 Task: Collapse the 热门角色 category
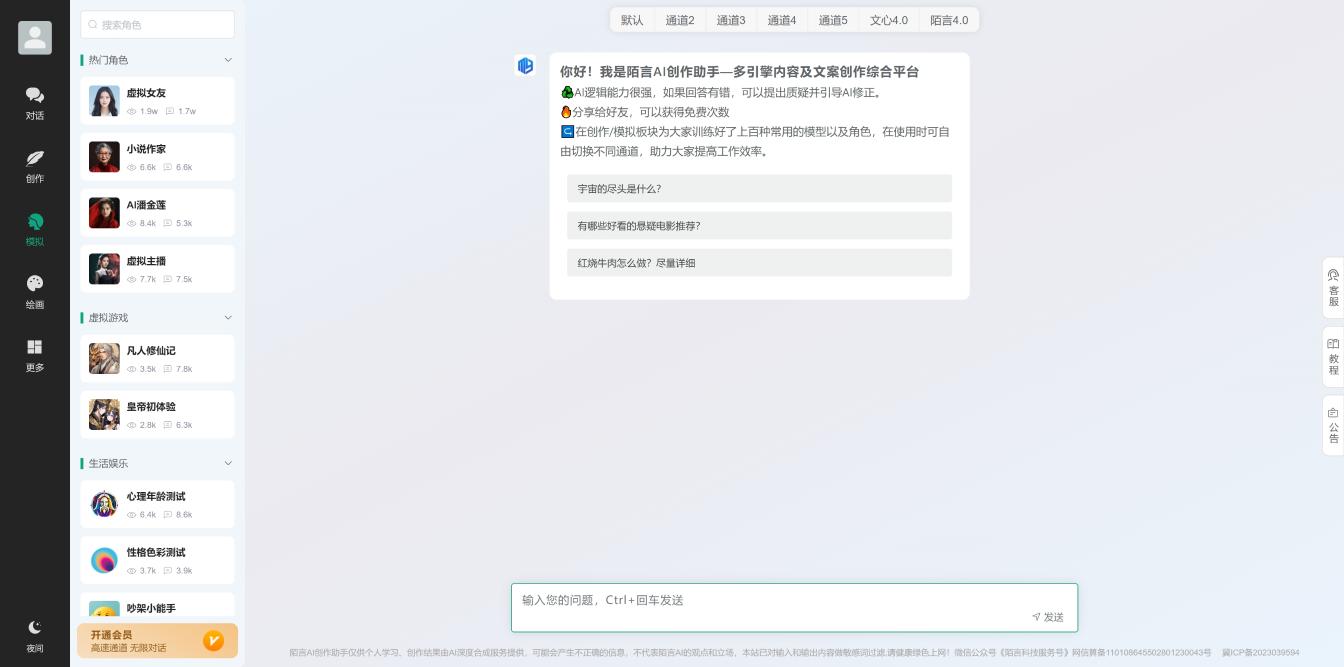pos(228,60)
